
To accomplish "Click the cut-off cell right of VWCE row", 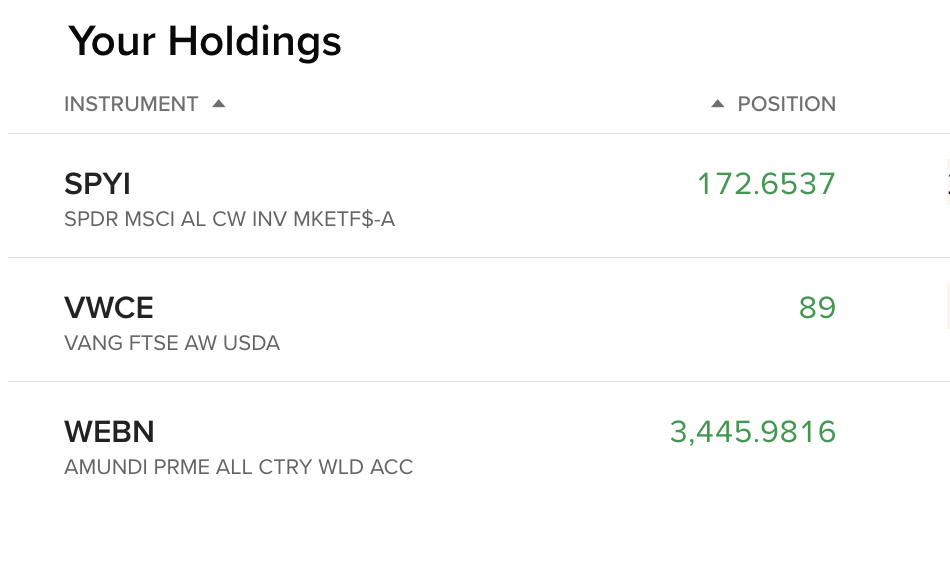I will 948,306.
